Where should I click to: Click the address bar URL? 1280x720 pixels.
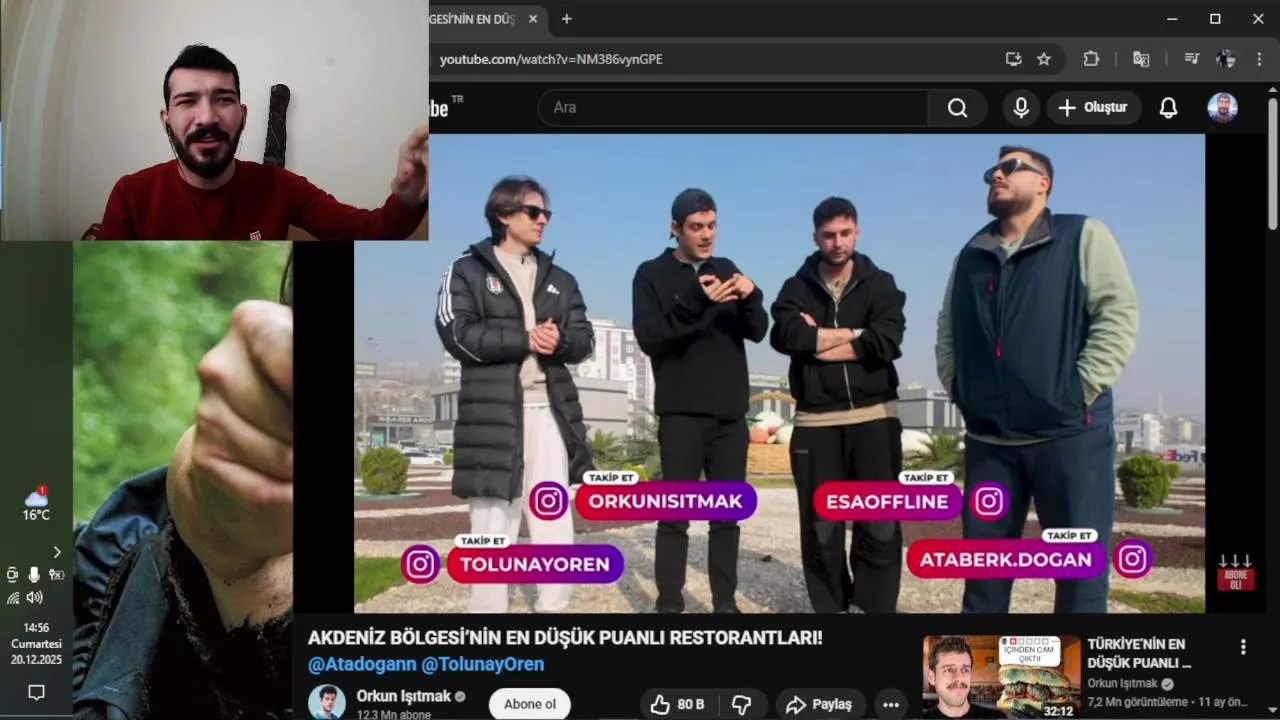pos(551,59)
